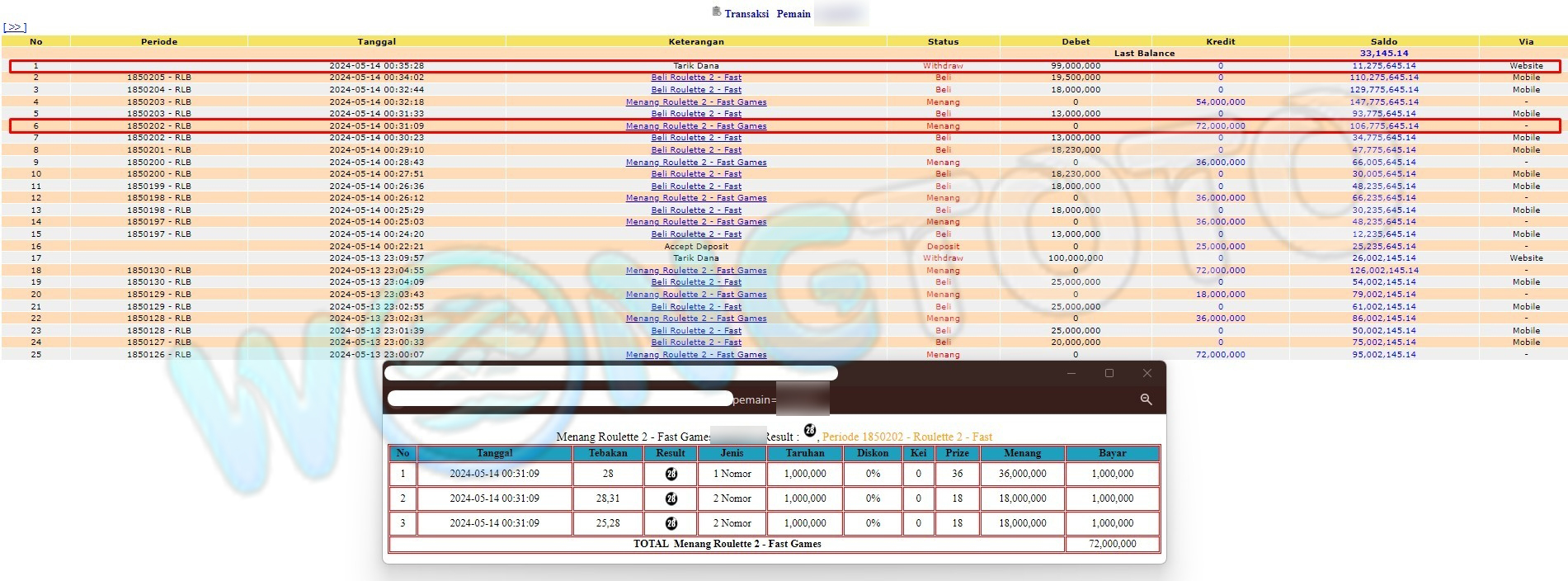This screenshot has height=581, width=1568.
Task: Minimize the popup detail window
Action: pyautogui.click(x=1071, y=374)
